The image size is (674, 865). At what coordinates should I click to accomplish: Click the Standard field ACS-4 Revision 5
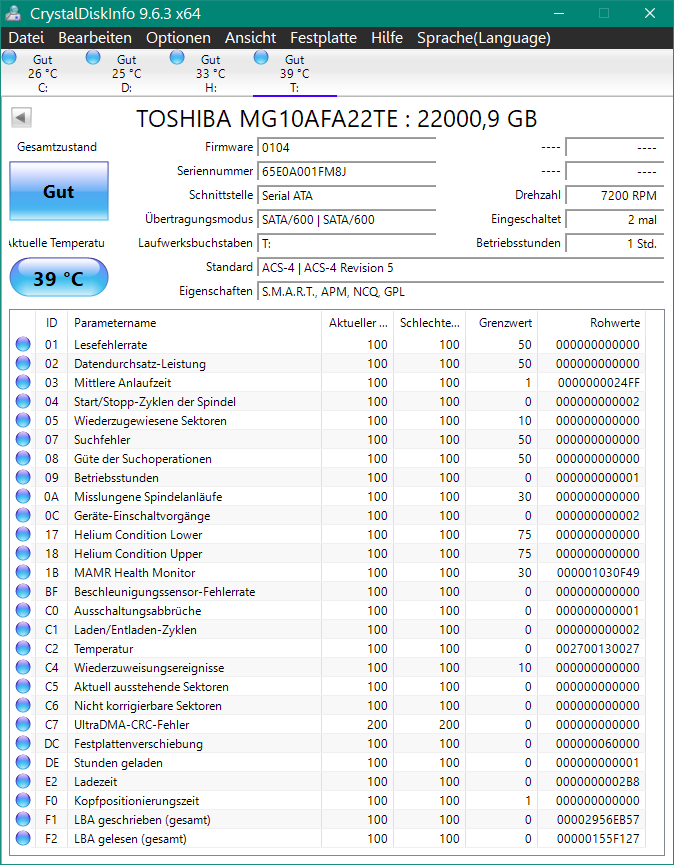[461, 268]
